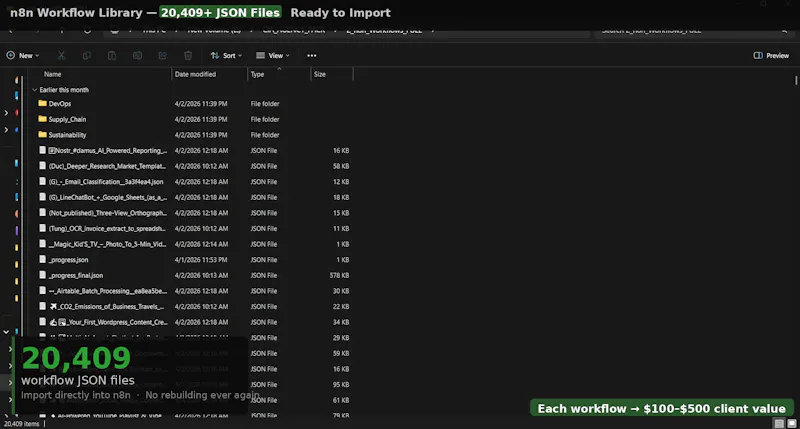Select file (G)_LineChatBot_+_Google_Sheets
Screen dimensions: 800x429
point(108,197)
